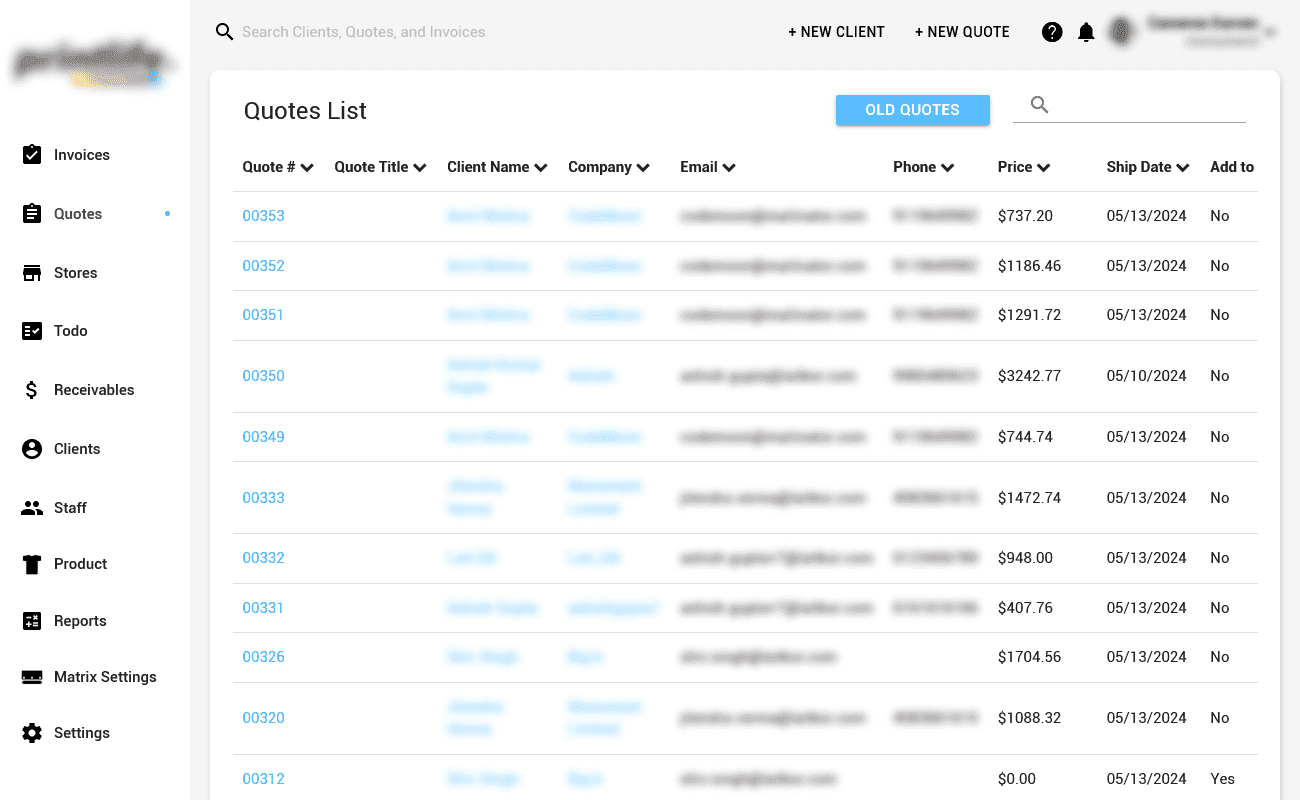Screen dimensions: 1300x800
Task: Click the OLD QUOTES button
Action: click(913, 110)
